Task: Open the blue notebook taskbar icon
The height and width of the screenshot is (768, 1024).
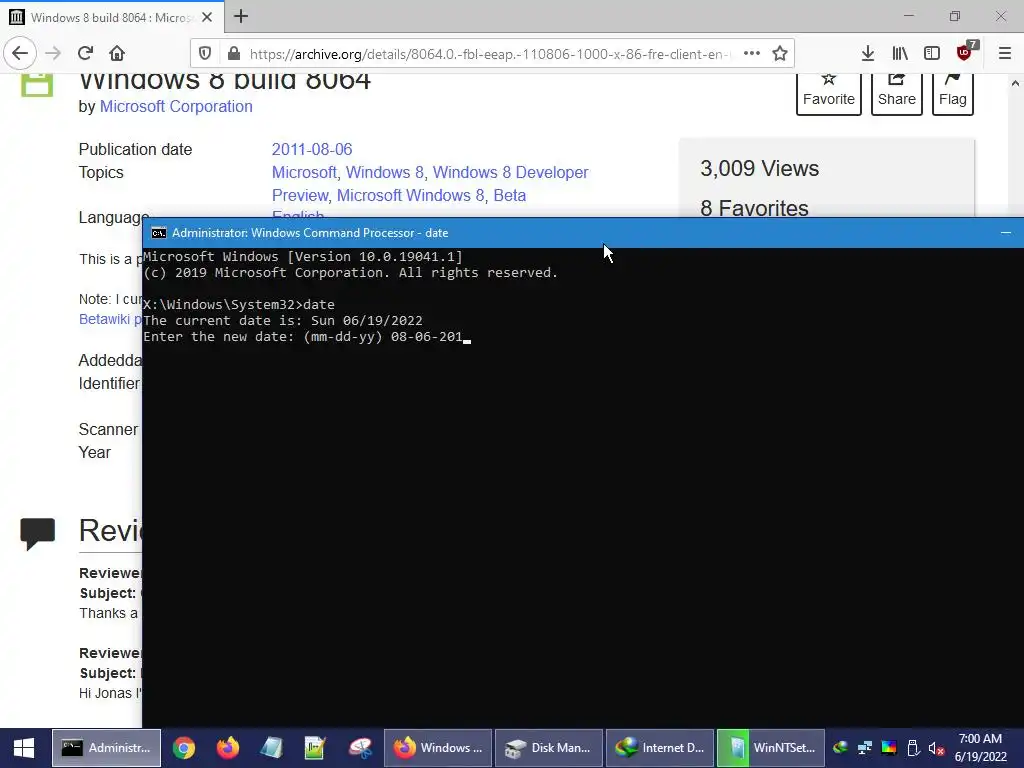Action: (x=272, y=748)
